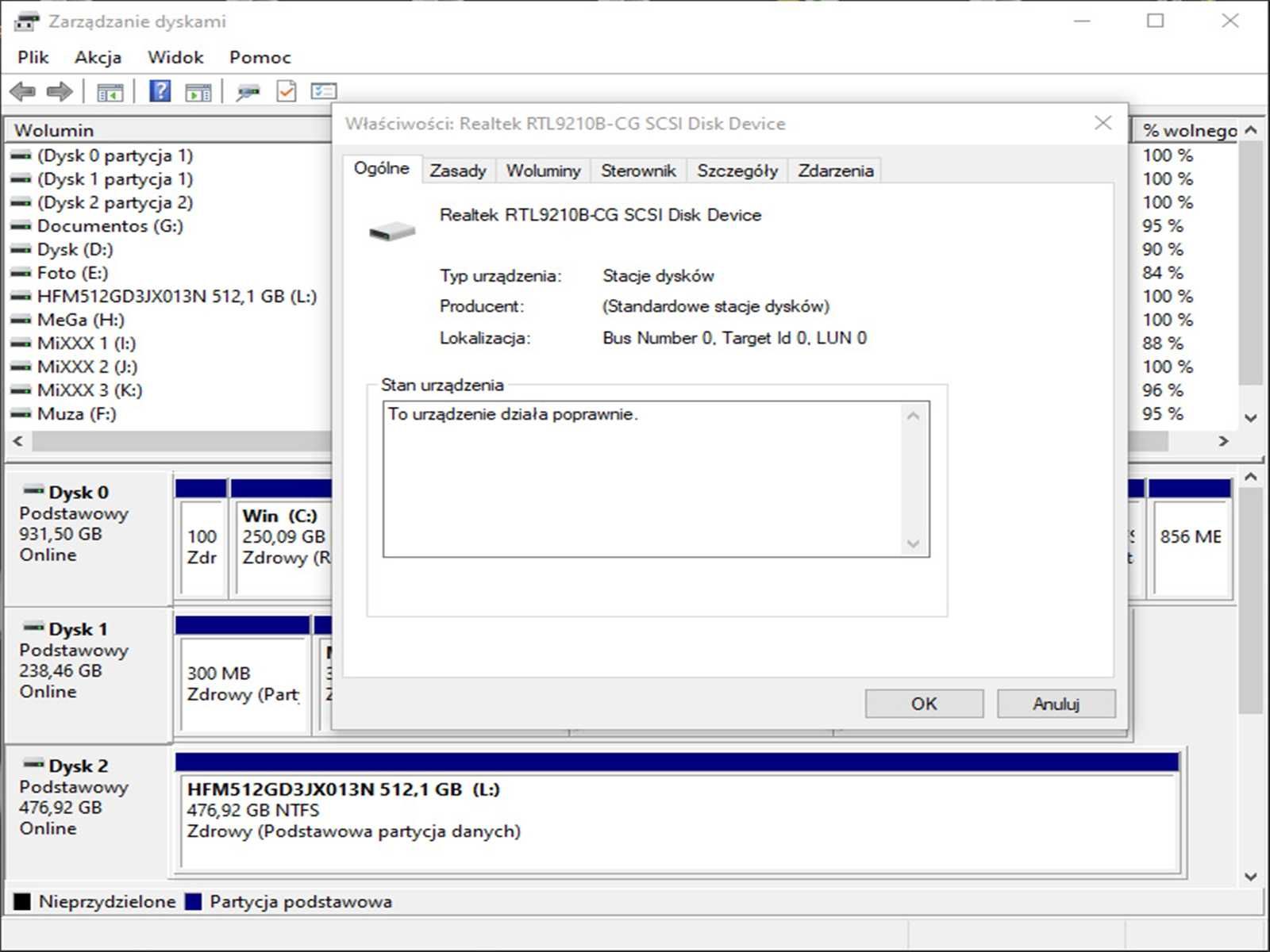Viewport: 1270px width, 952px height.
Task: Click the Disk Management app title icon
Action: tap(26, 21)
